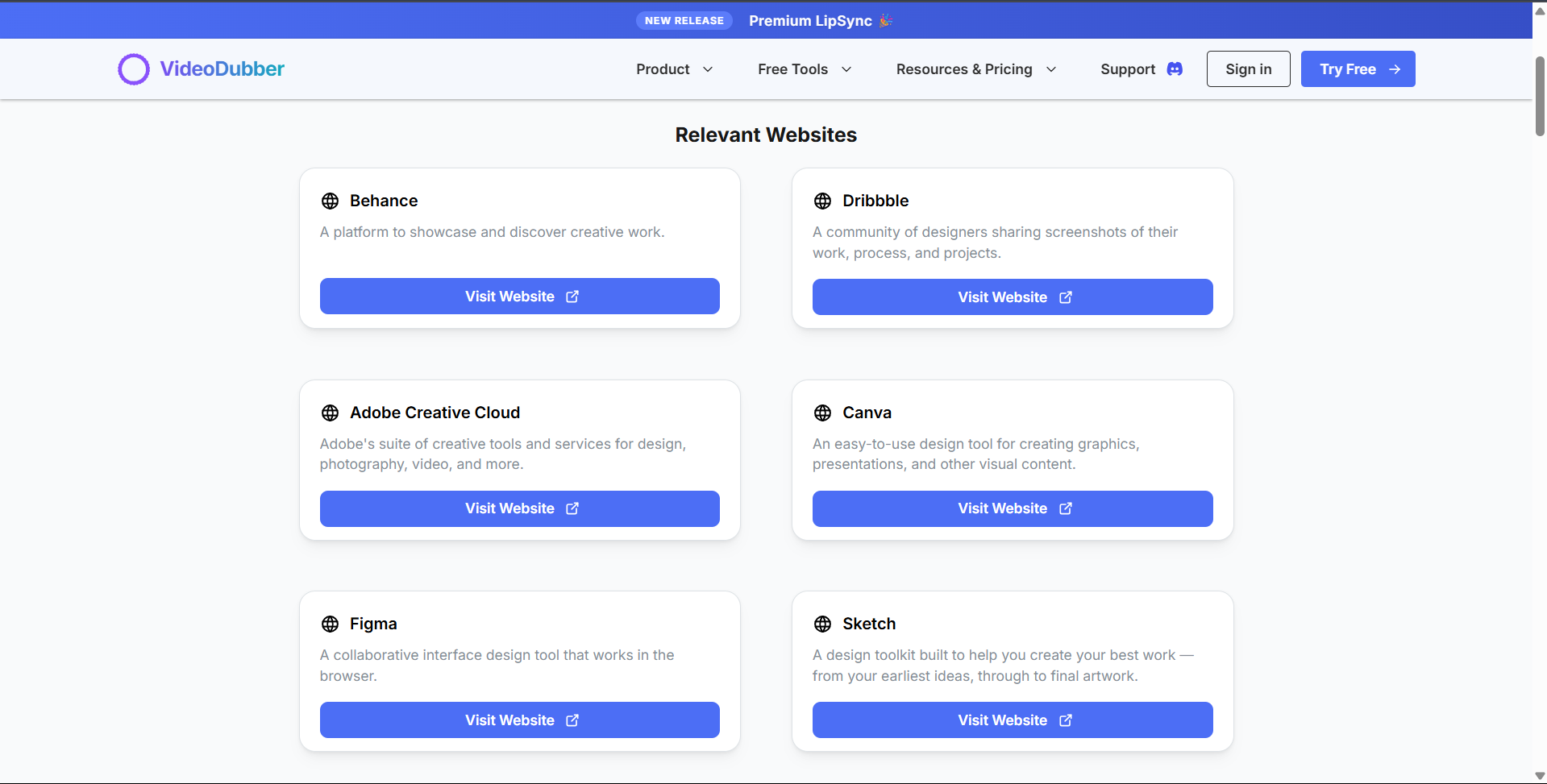Viewport: 1547px width, 784px height.
Task: Visit the Canva website
Action: (x=1013, y=508)
